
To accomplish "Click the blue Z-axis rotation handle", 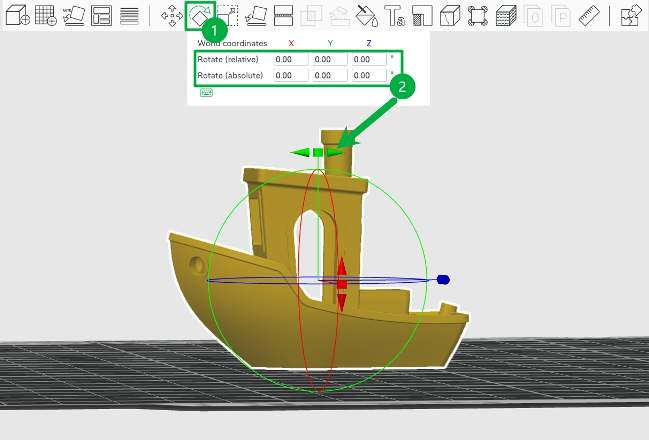I will click(x=443, y=280).
